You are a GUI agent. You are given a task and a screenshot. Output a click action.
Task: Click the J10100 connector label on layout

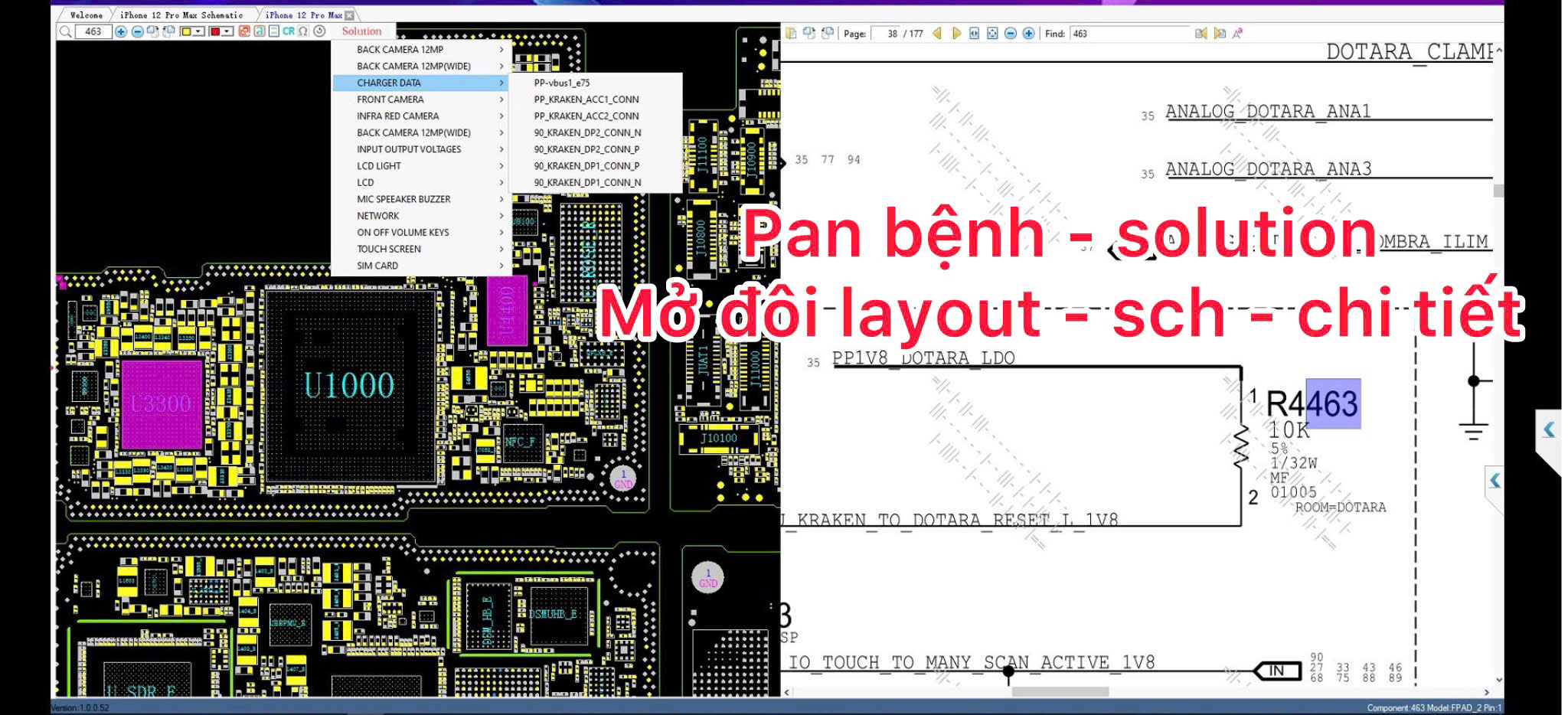(718, 439)
